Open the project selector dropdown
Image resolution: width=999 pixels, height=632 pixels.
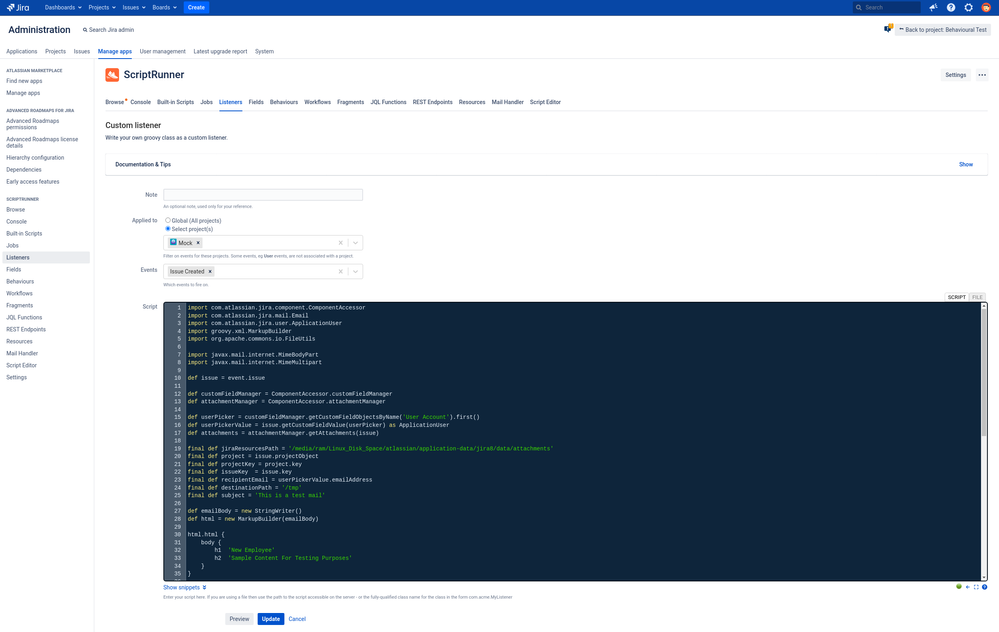tap(356, 242)
